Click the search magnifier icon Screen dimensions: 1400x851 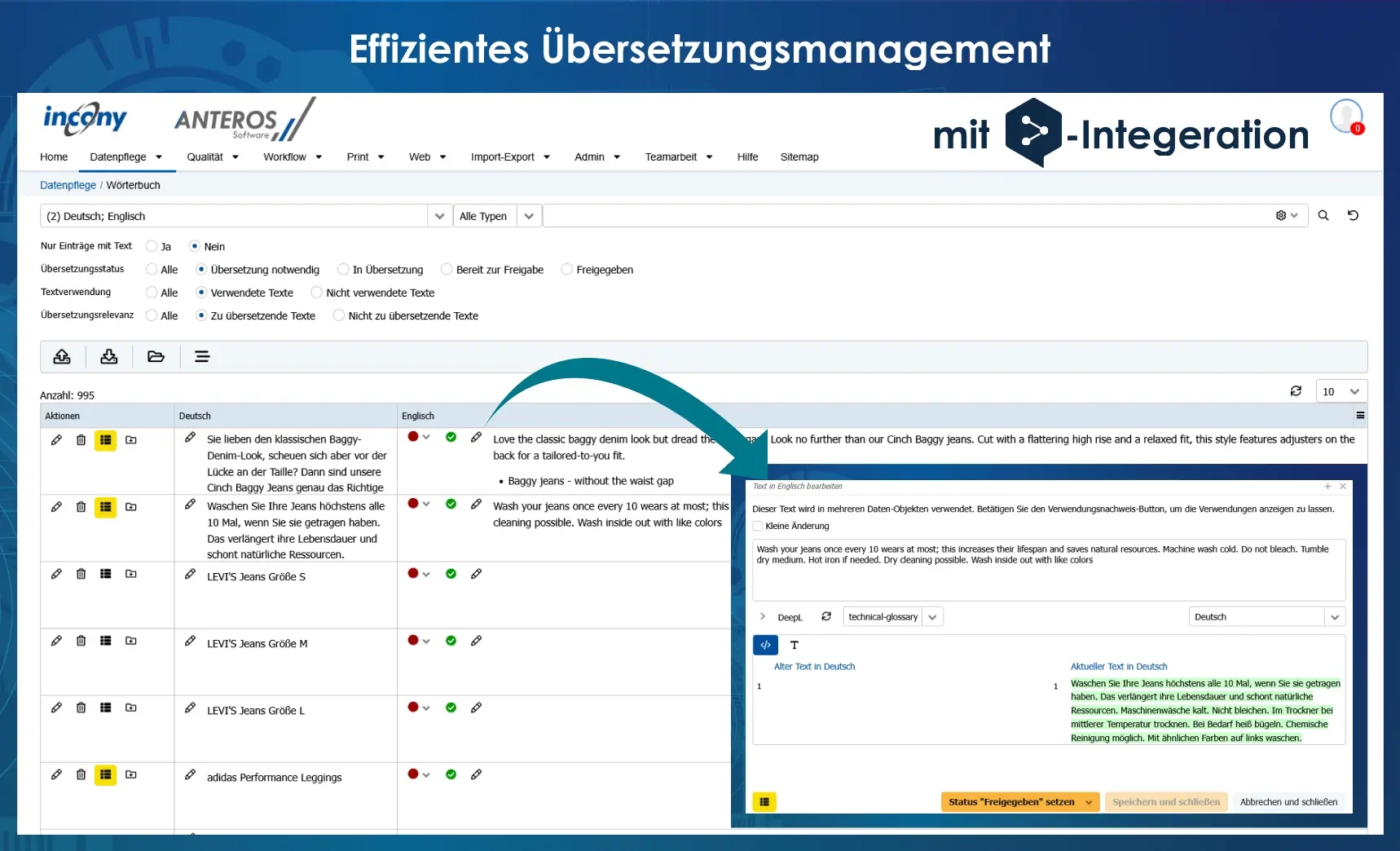[x=1323, y=215]
